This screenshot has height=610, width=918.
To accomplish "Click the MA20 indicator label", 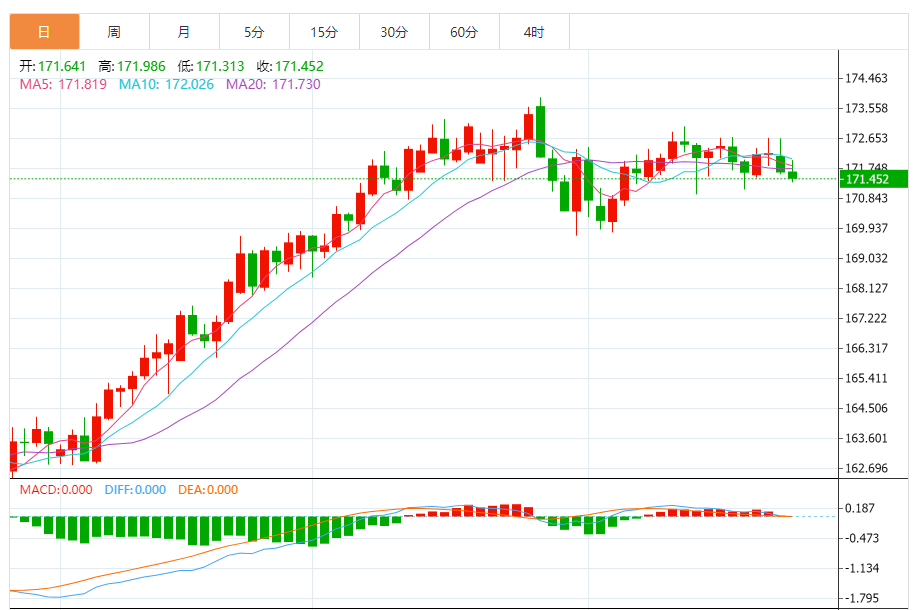I will tap(273, 85).
